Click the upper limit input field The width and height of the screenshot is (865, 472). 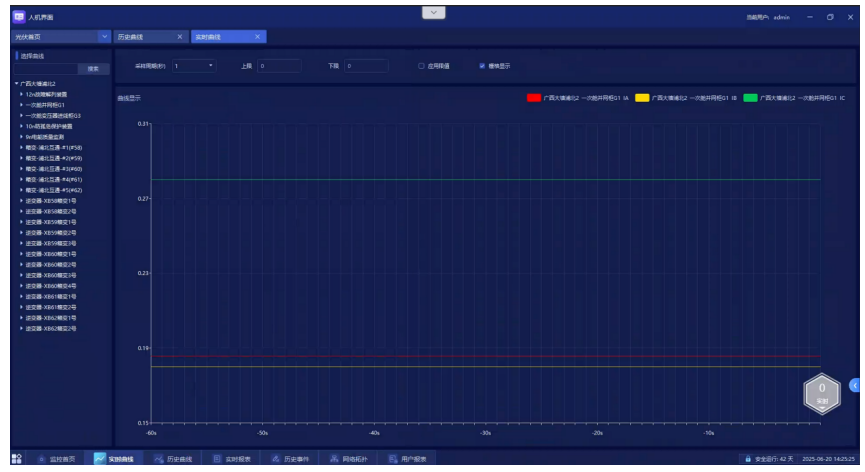tap(279, 66)
